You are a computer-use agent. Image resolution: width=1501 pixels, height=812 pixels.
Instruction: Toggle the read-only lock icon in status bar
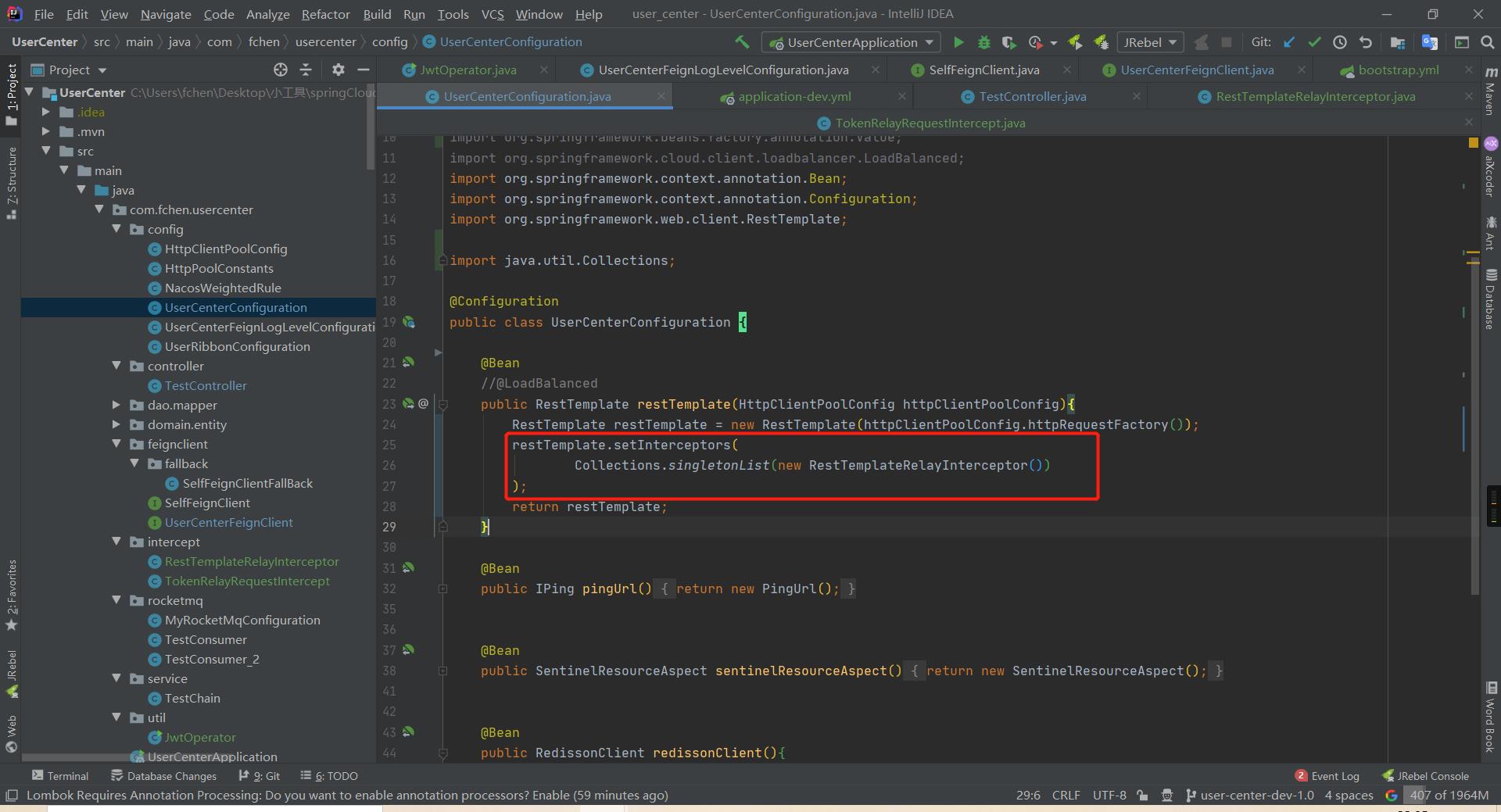[x=1142, y=795]
